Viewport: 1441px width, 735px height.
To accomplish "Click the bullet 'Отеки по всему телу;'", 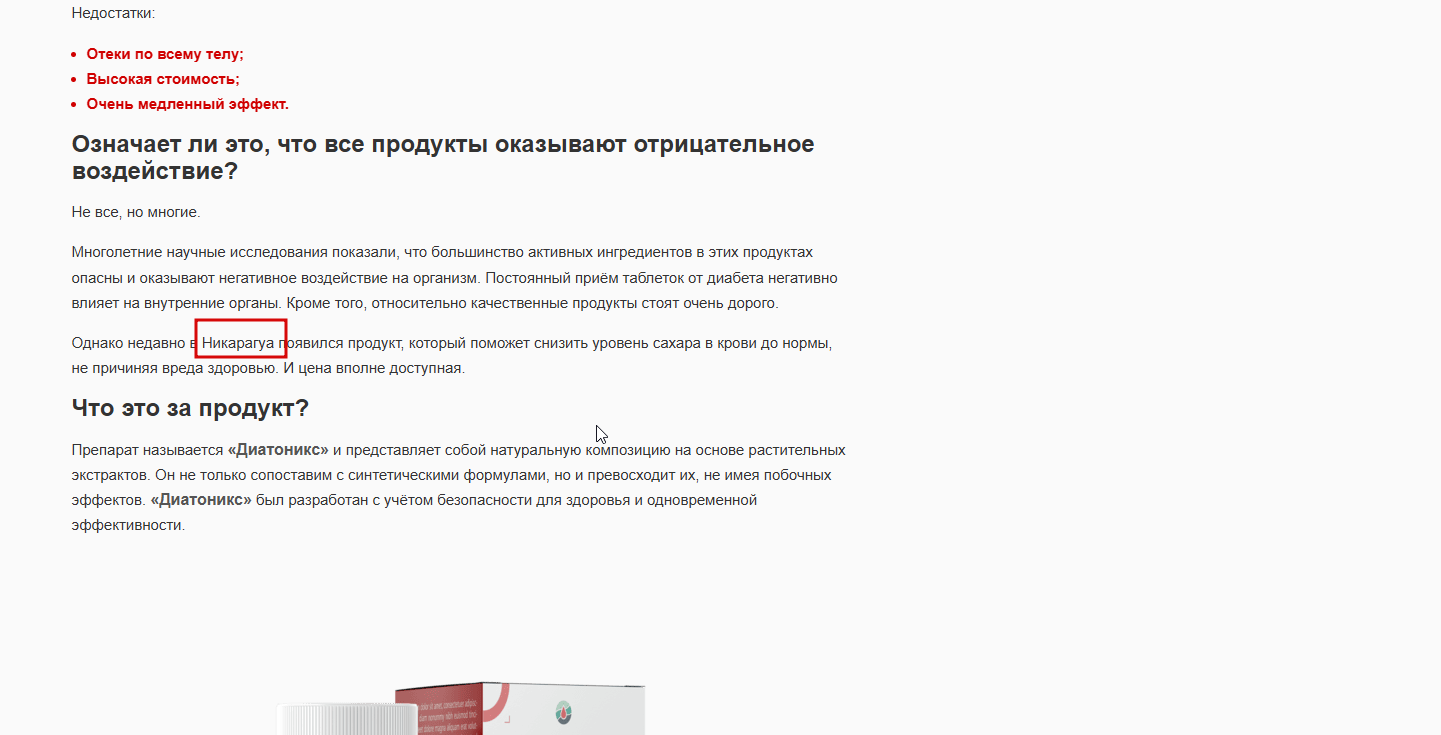I will tap(165, 54).
